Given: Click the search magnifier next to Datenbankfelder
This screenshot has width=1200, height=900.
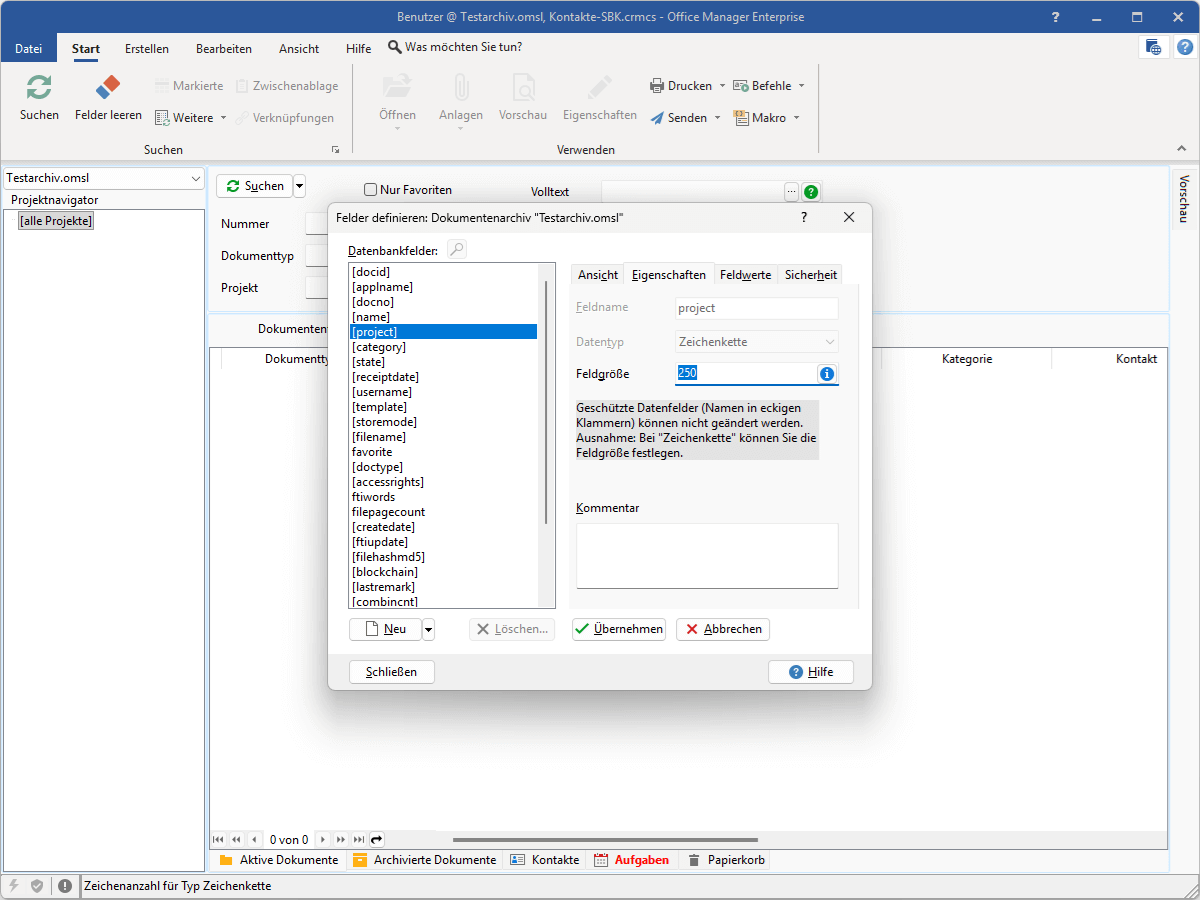Looking at the screenshot, I should coord(456,250).
